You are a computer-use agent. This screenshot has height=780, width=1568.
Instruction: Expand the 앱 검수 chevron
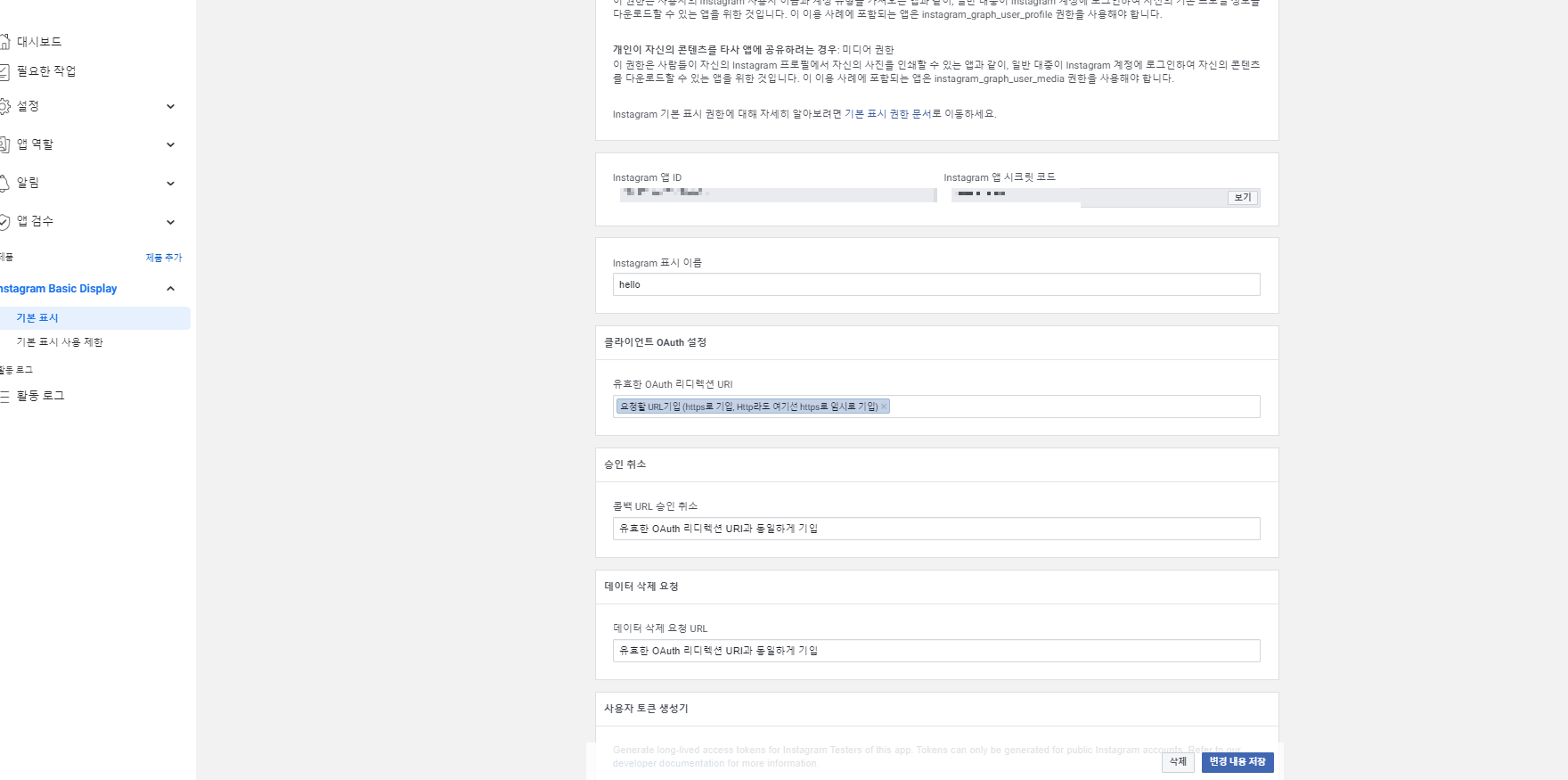pyautogui.click(x=170, y=222)
